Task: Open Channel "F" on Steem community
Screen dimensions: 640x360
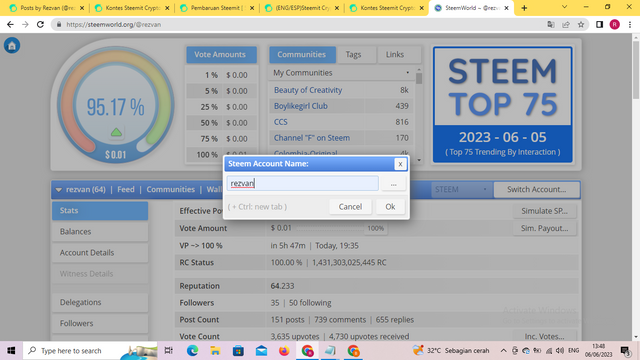Action: pos(311,138)
